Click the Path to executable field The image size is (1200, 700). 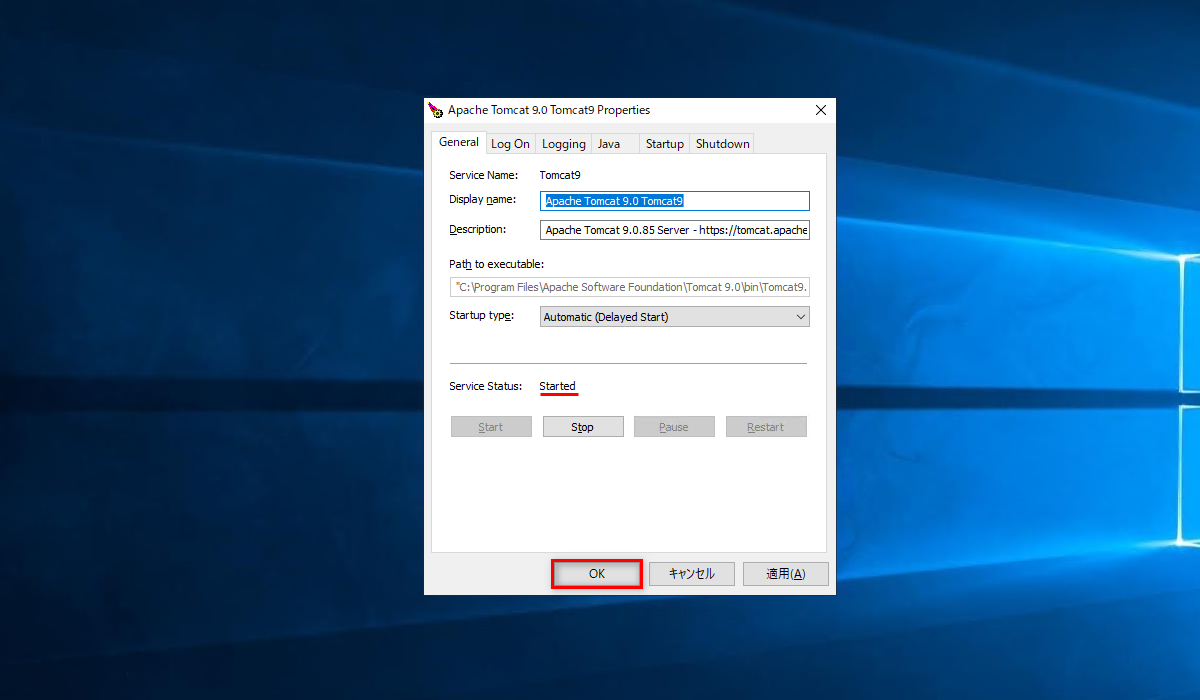click(x=629, y=287)
